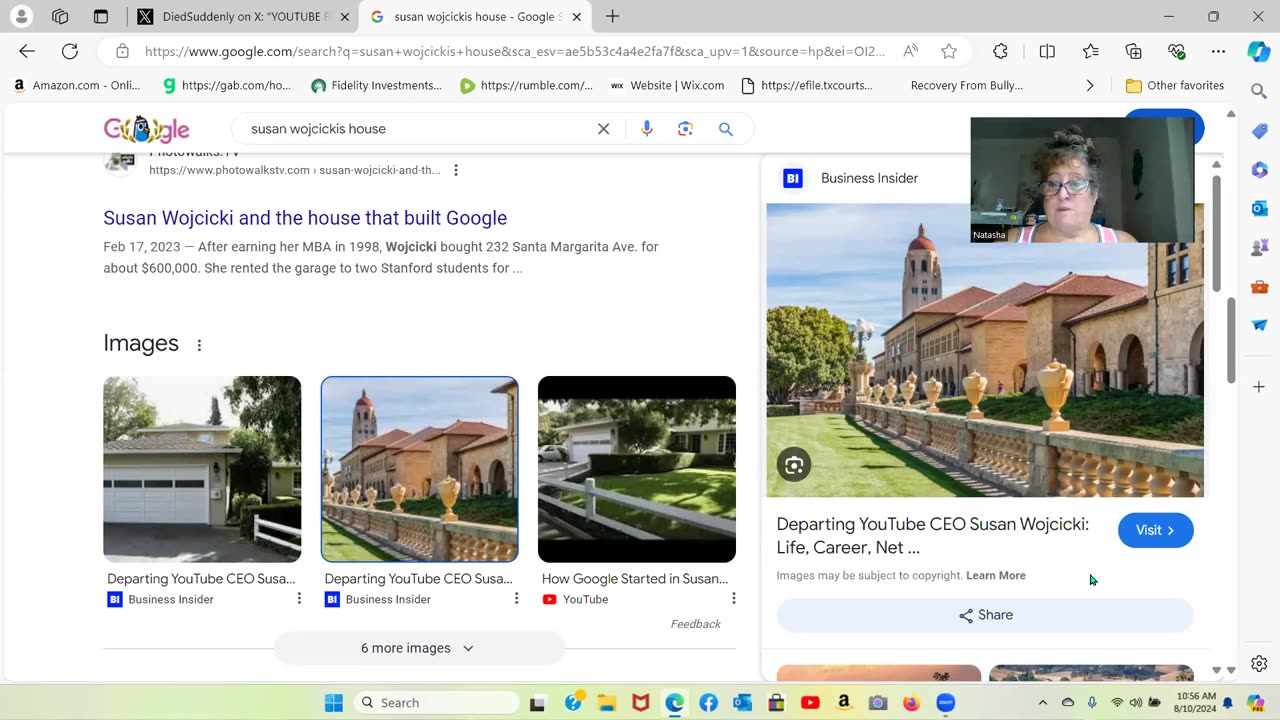This screenshot has width=1280, height=720.
Task: Open the Other favorites folder
Action: click(x=1174, y=86)
